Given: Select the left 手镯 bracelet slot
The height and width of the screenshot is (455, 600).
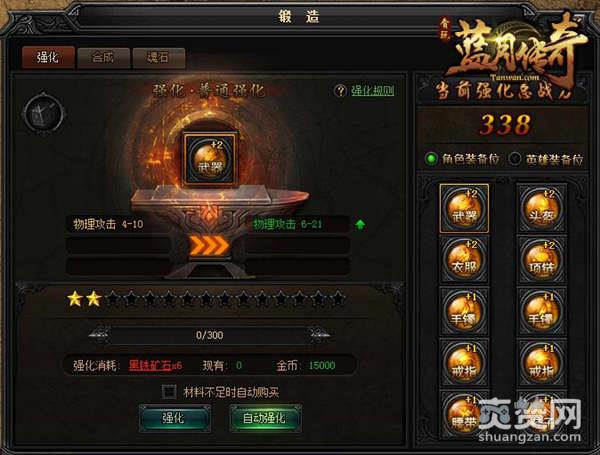Looking at the screenshot, I should [x=464, y=311].
